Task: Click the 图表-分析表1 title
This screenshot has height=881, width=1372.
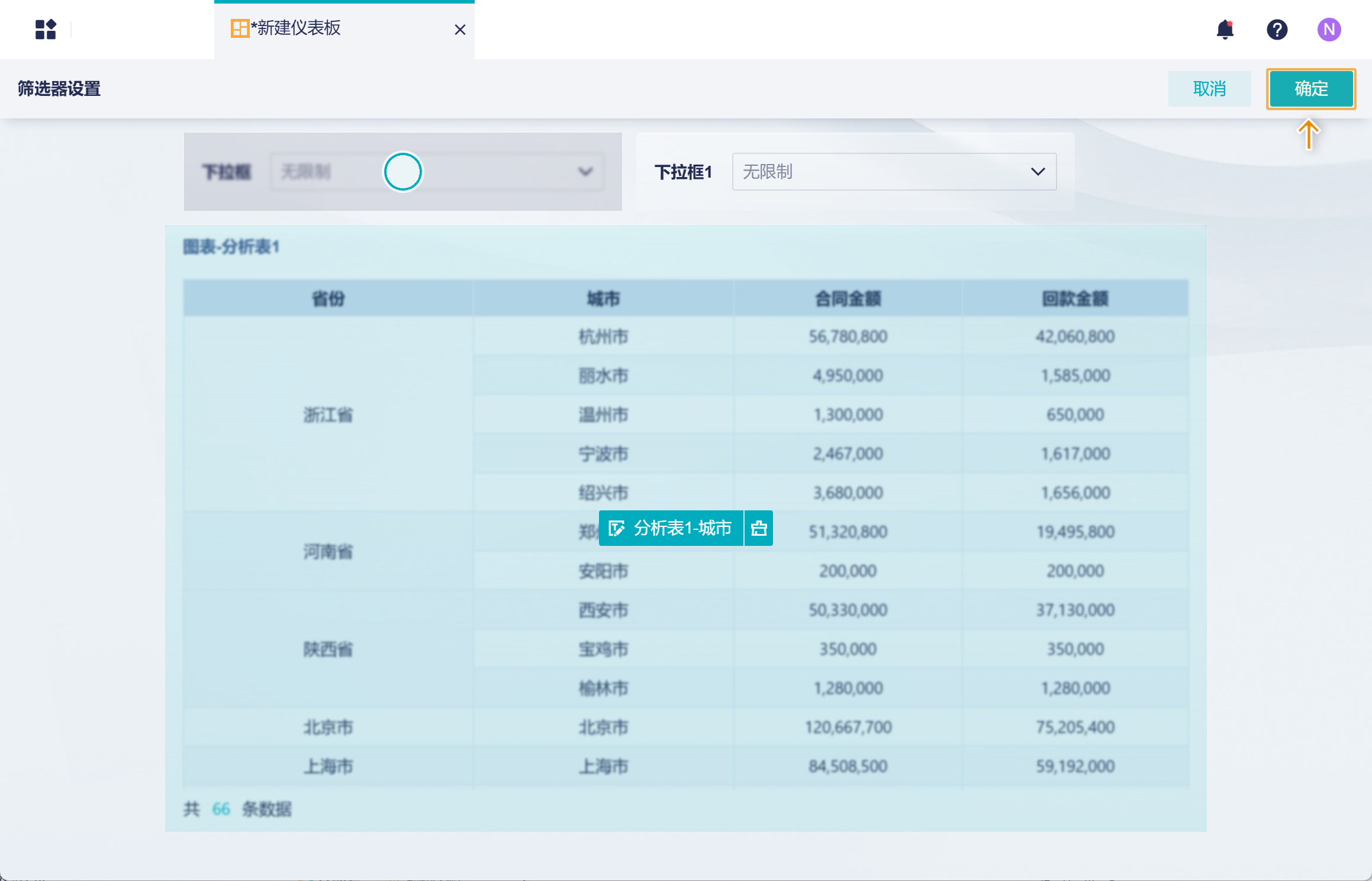Action: pyautogui.click(x=231, y=246)
